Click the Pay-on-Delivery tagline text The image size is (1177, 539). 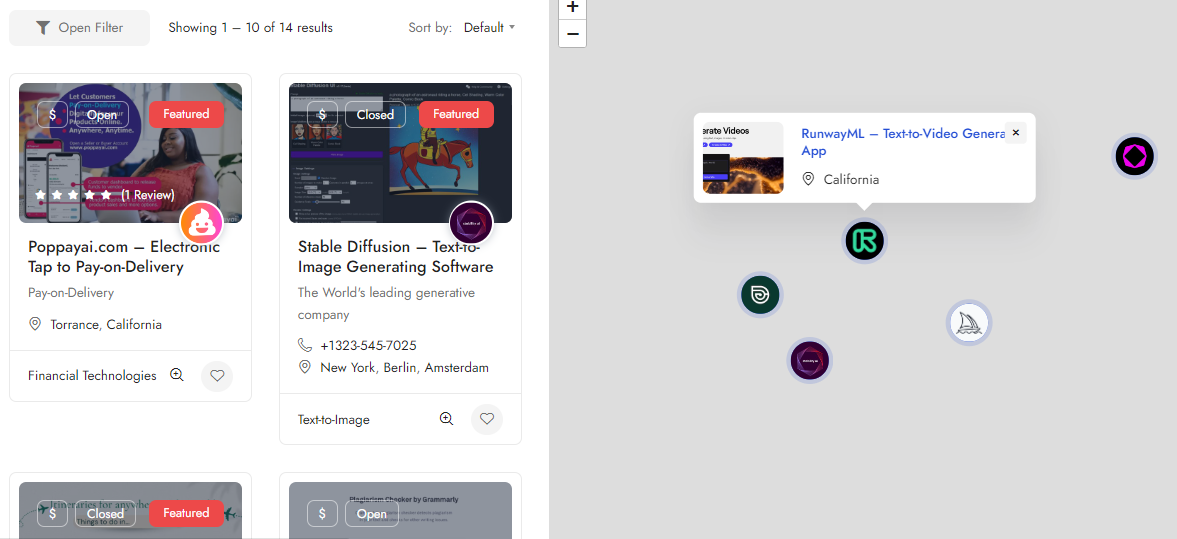71,293
